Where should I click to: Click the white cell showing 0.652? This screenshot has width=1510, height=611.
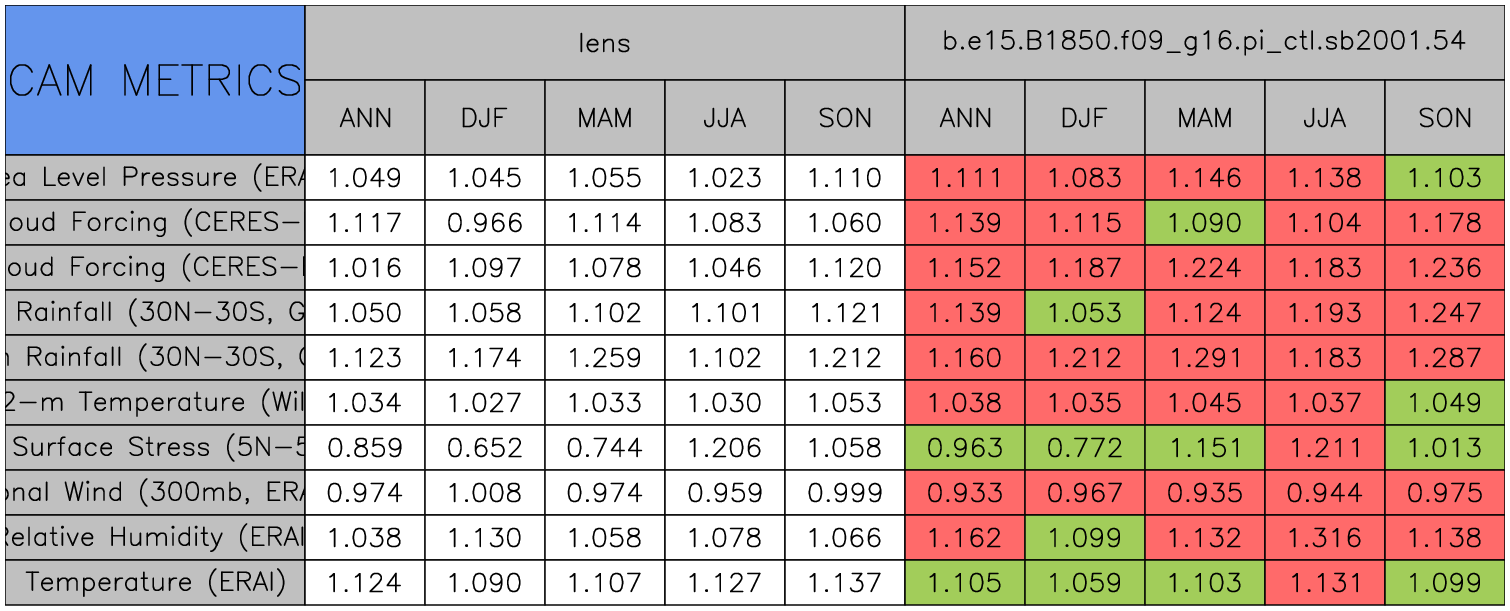[484, 447]
